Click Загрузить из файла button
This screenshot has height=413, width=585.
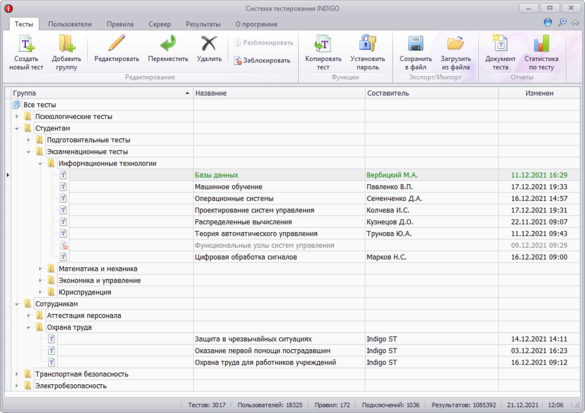click(x=455, y=53)
